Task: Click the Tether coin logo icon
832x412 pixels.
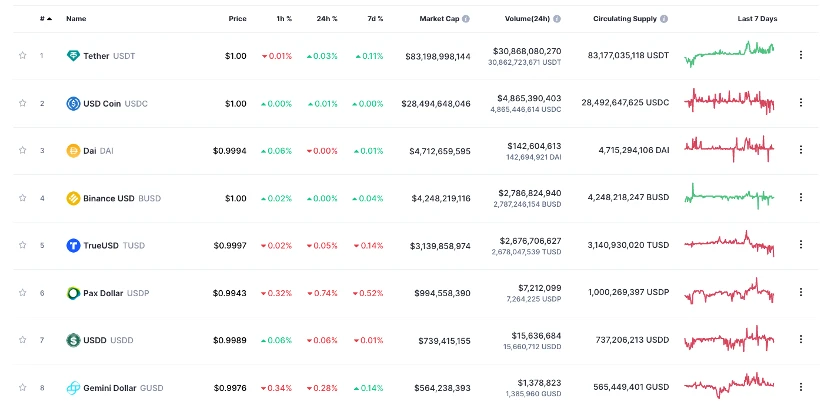Action: 73,56
